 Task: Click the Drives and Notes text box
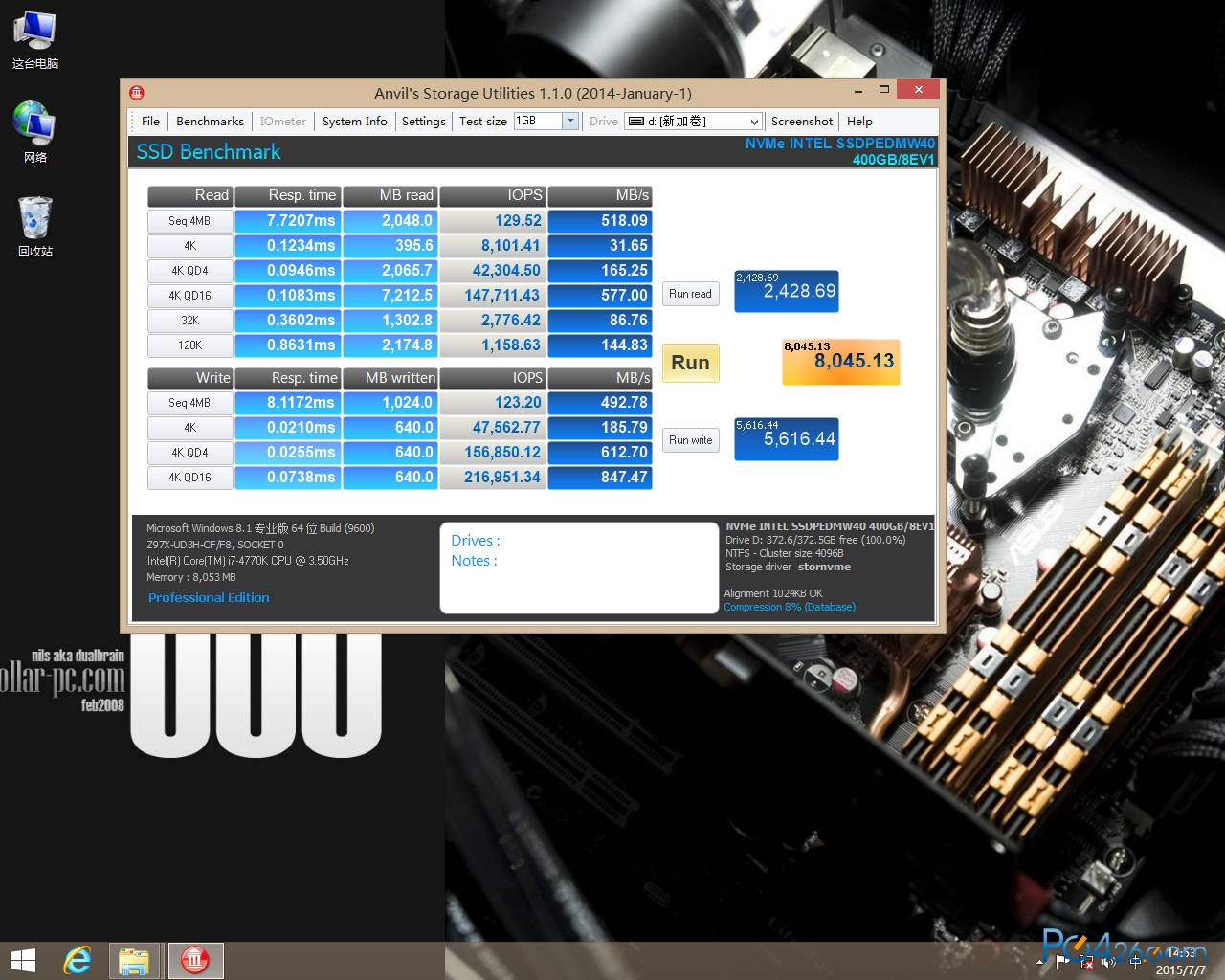(x=579, y=568)
